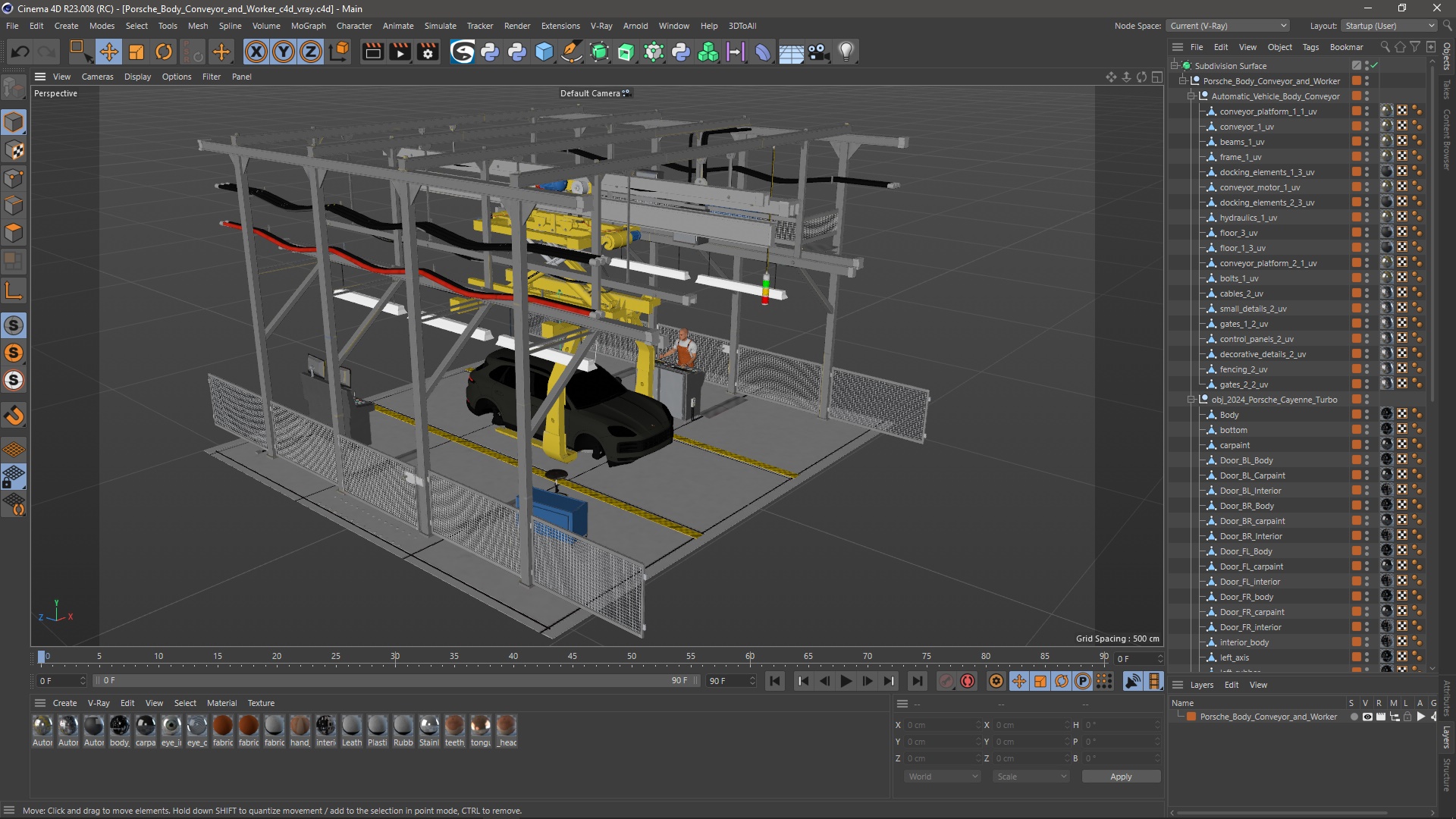
Task: Go to End of timeline
Action: pyautogui.click(x=918, y=681)
